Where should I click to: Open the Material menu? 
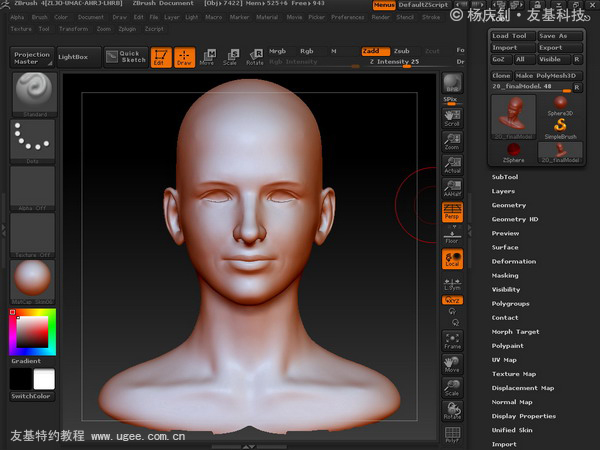point(267,17)
